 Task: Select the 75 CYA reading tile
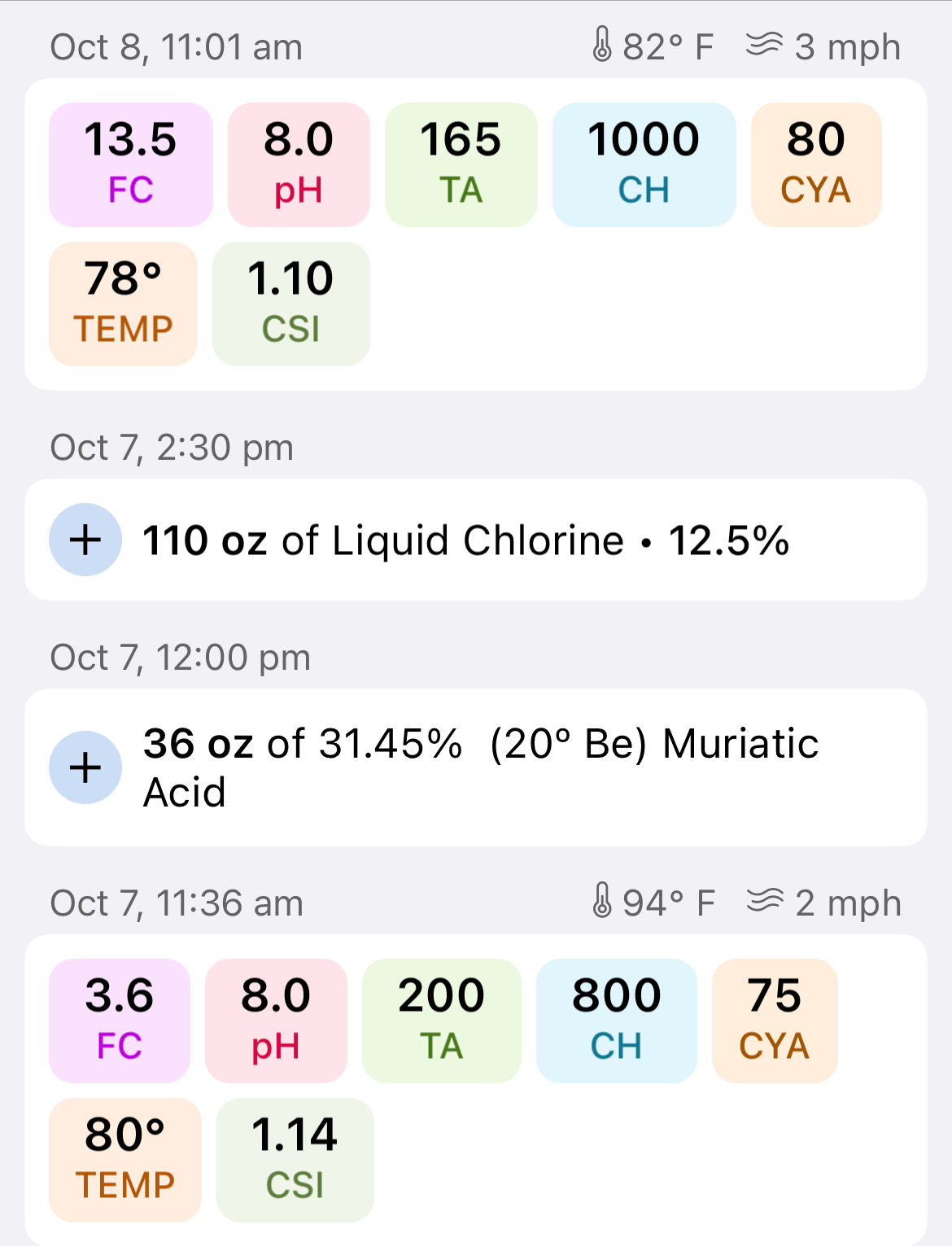click(x=775, y=1021)
